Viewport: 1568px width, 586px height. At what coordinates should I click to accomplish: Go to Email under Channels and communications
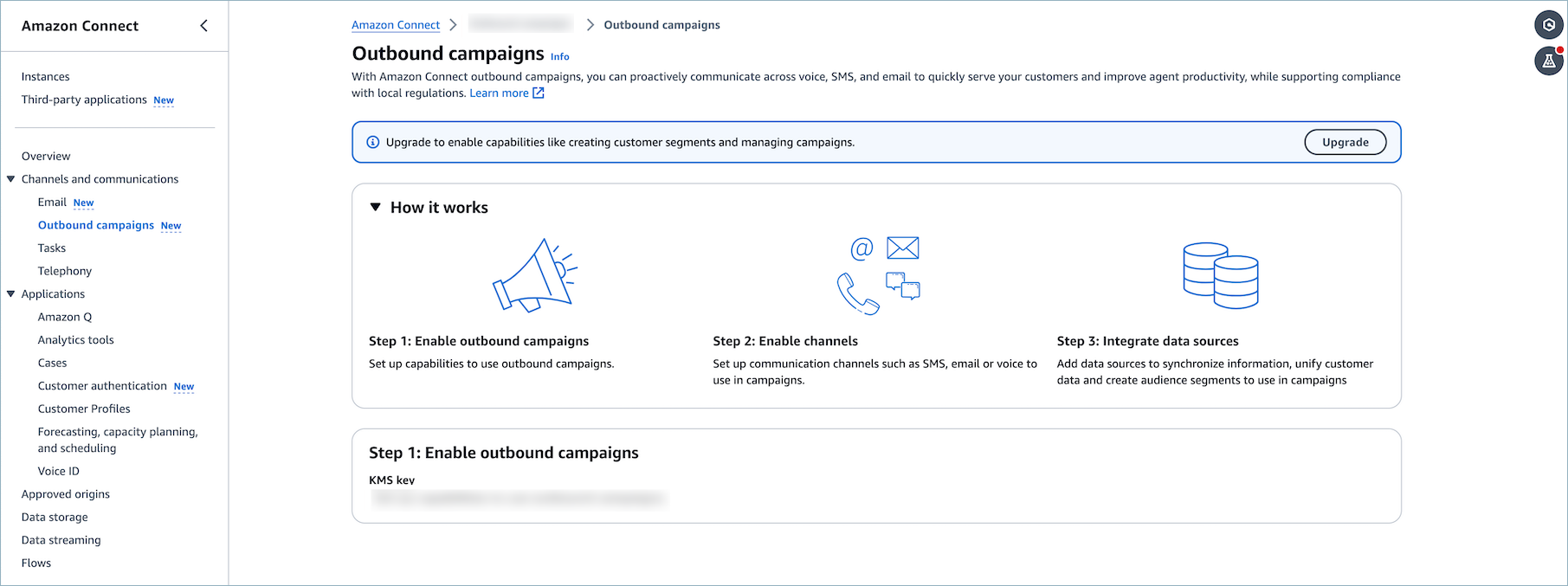pos(52,202)
